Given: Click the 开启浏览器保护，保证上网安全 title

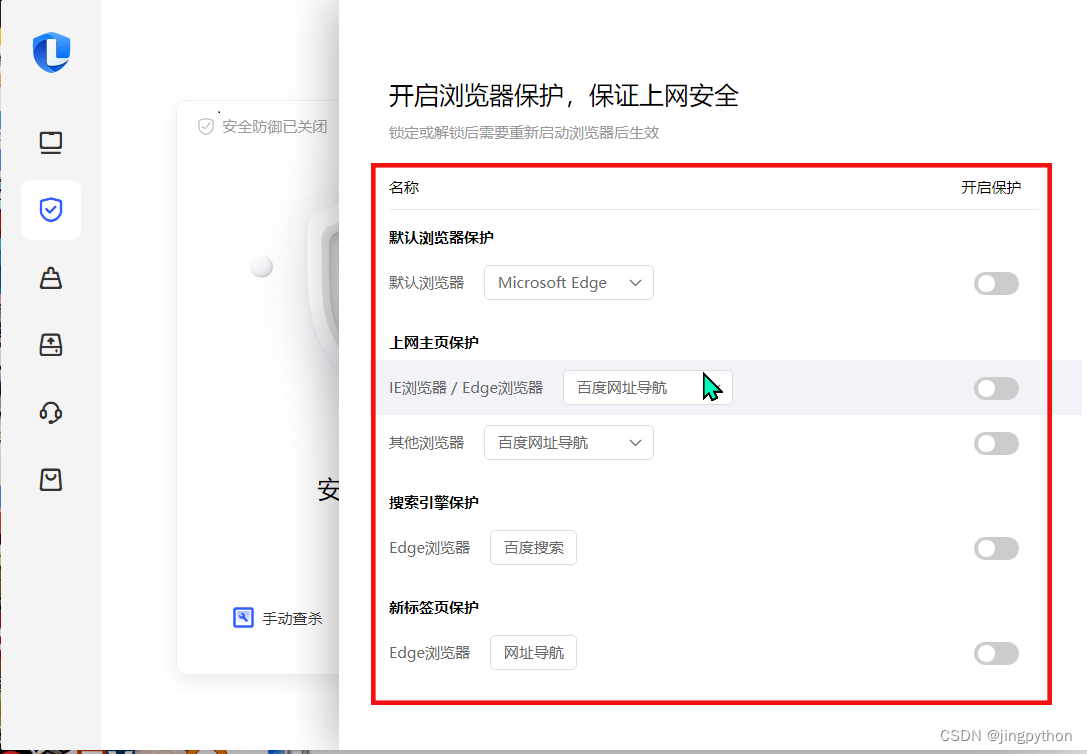Looking at the screenshot, I should coord(564,96).
